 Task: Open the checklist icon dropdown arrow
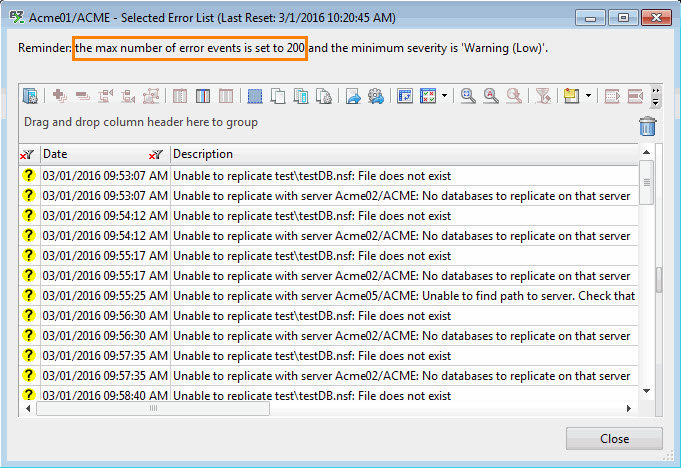[x=443, y=96]
